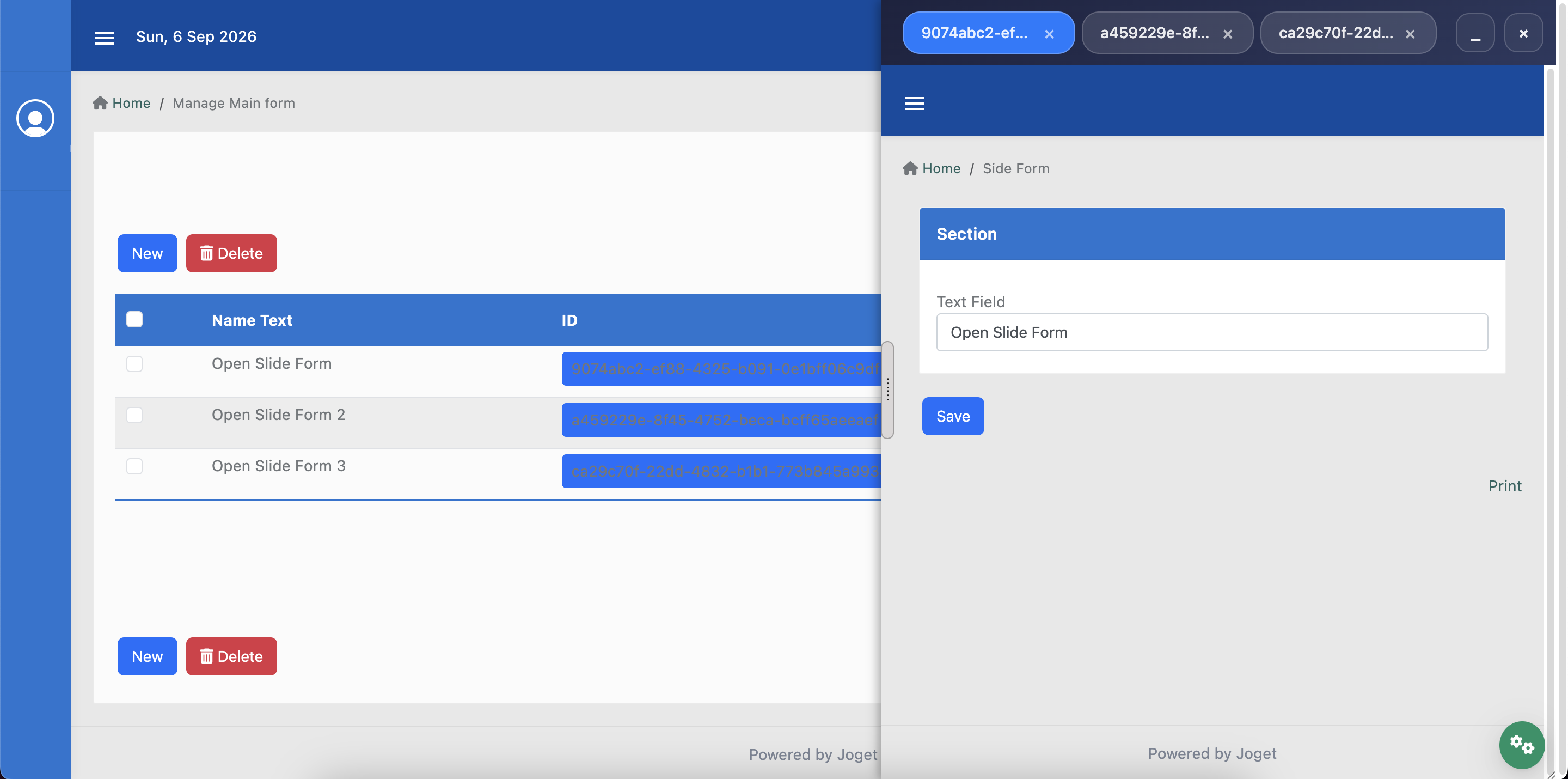This screenshot has height=779, width=1568.
Task: Focus the Text Field input
Action: click(x=1212, y=332)
